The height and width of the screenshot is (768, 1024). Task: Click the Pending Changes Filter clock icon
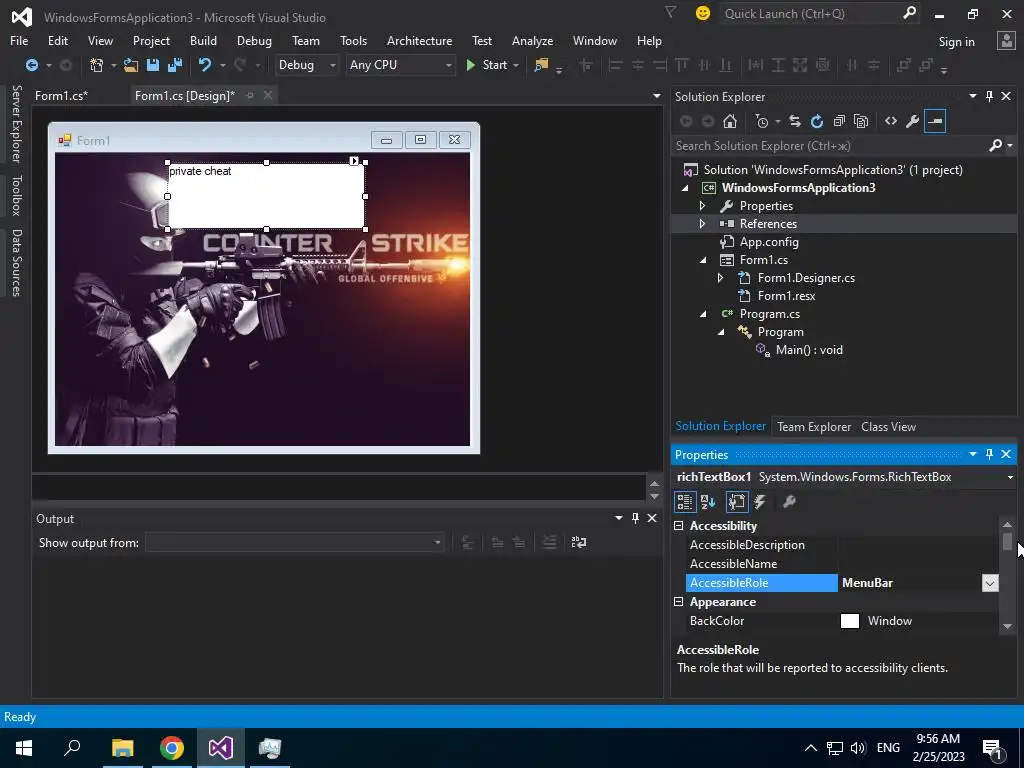pyautogui.click(x=761, y=121)
